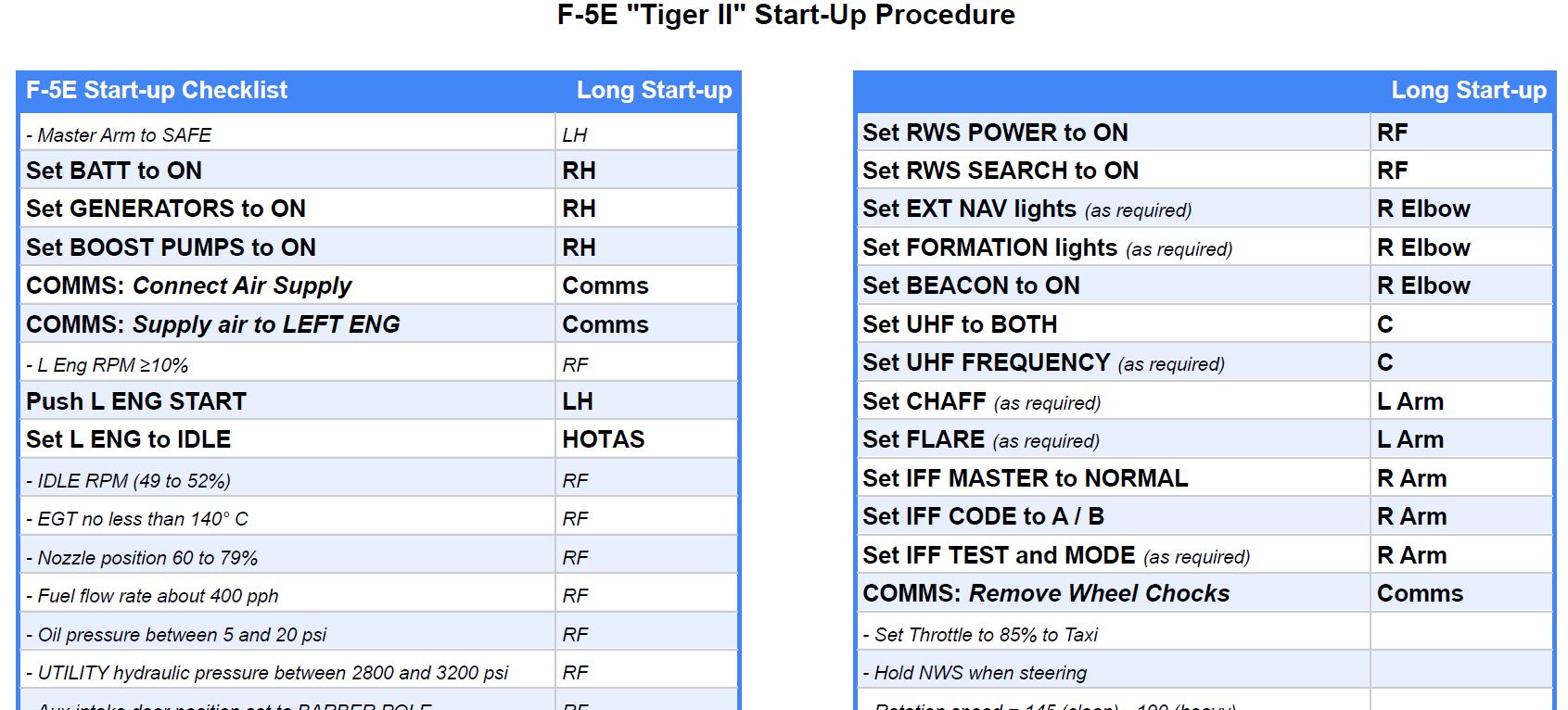Click the HOTAS location cell
1568x710 pixels.
[x=604, y=439]
